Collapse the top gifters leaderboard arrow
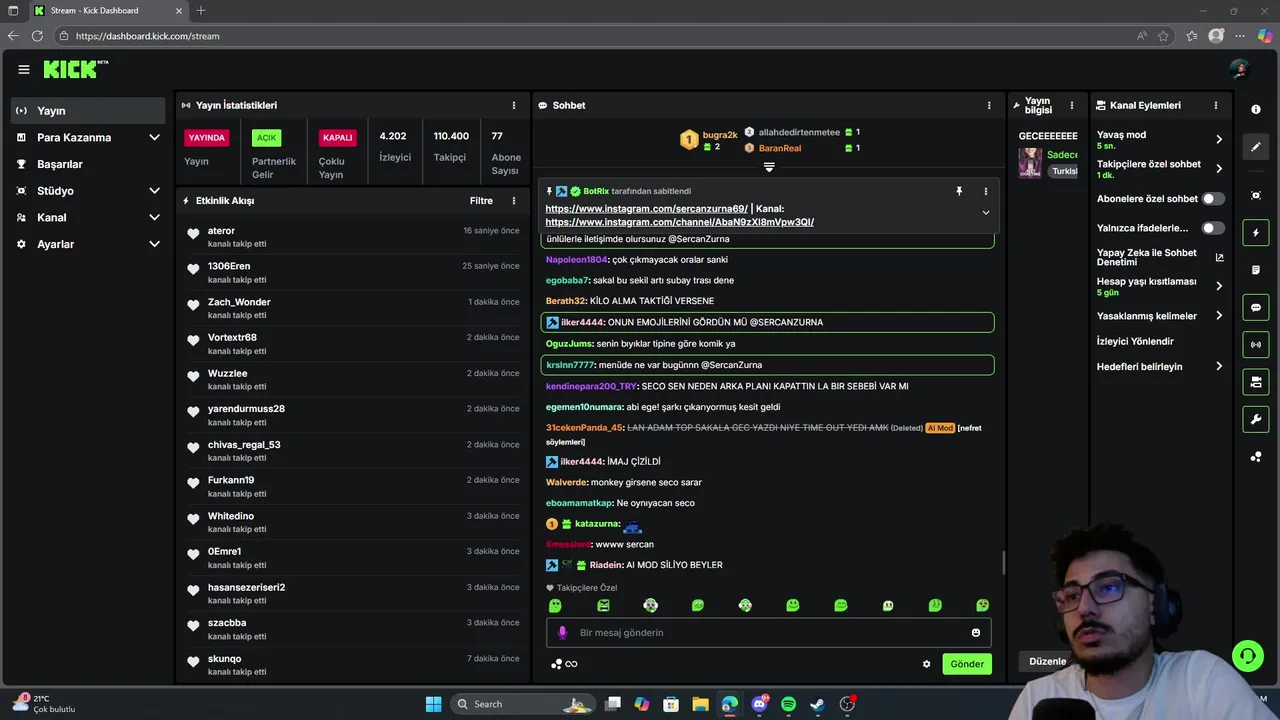Viewport: 1280px width, 720px height. point(769,167)
